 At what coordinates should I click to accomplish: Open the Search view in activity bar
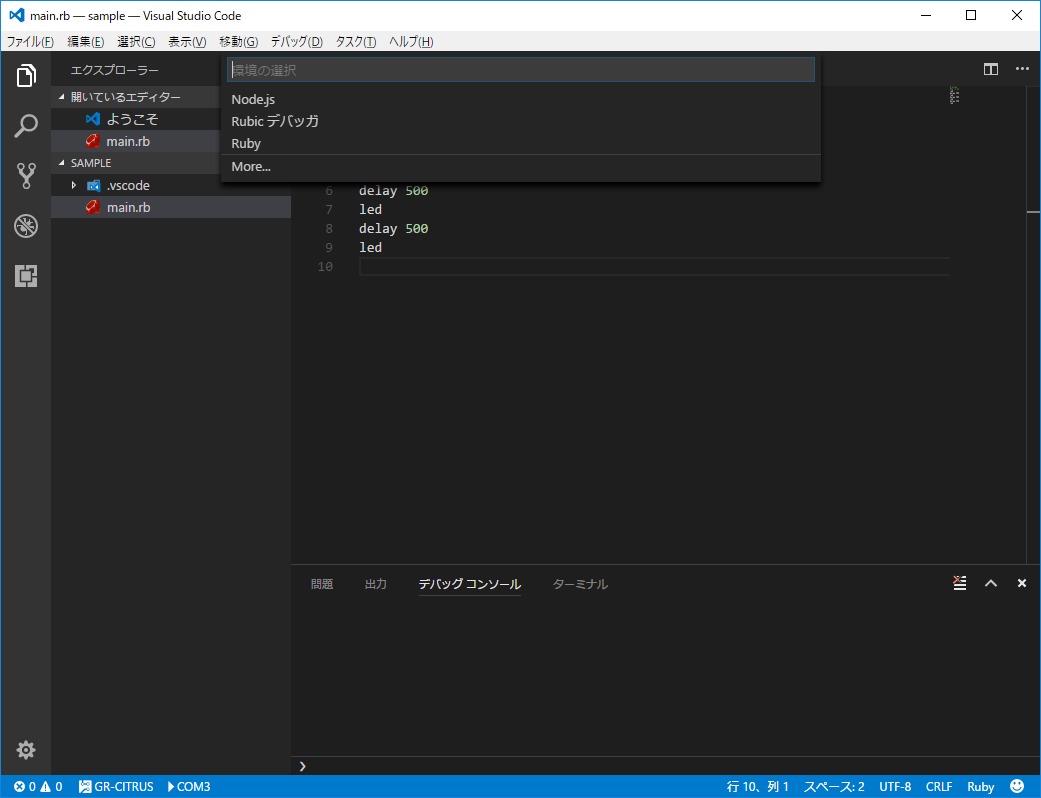26,125
